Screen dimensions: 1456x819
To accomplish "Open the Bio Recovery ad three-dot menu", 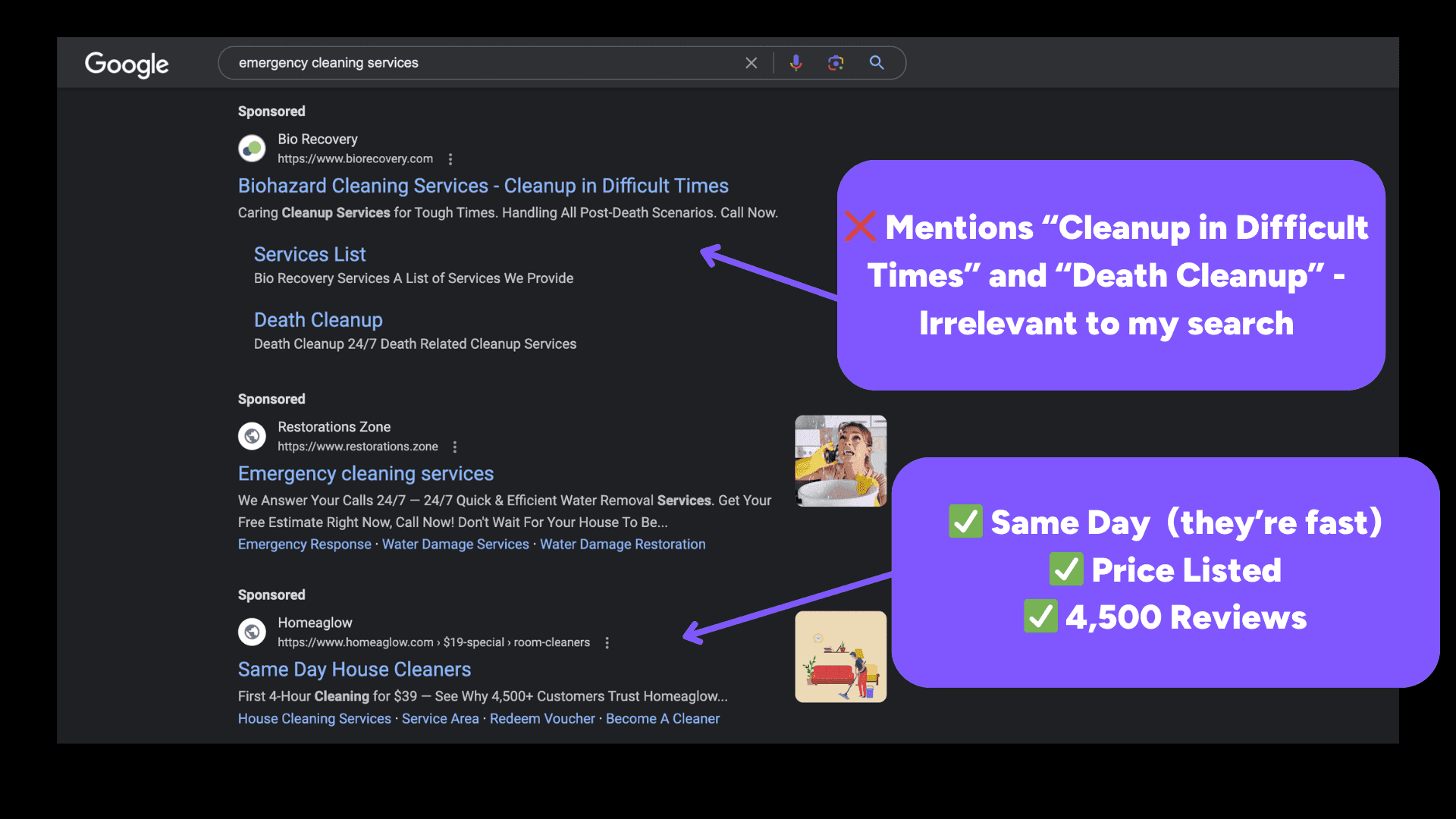I will tap(450, 159).
